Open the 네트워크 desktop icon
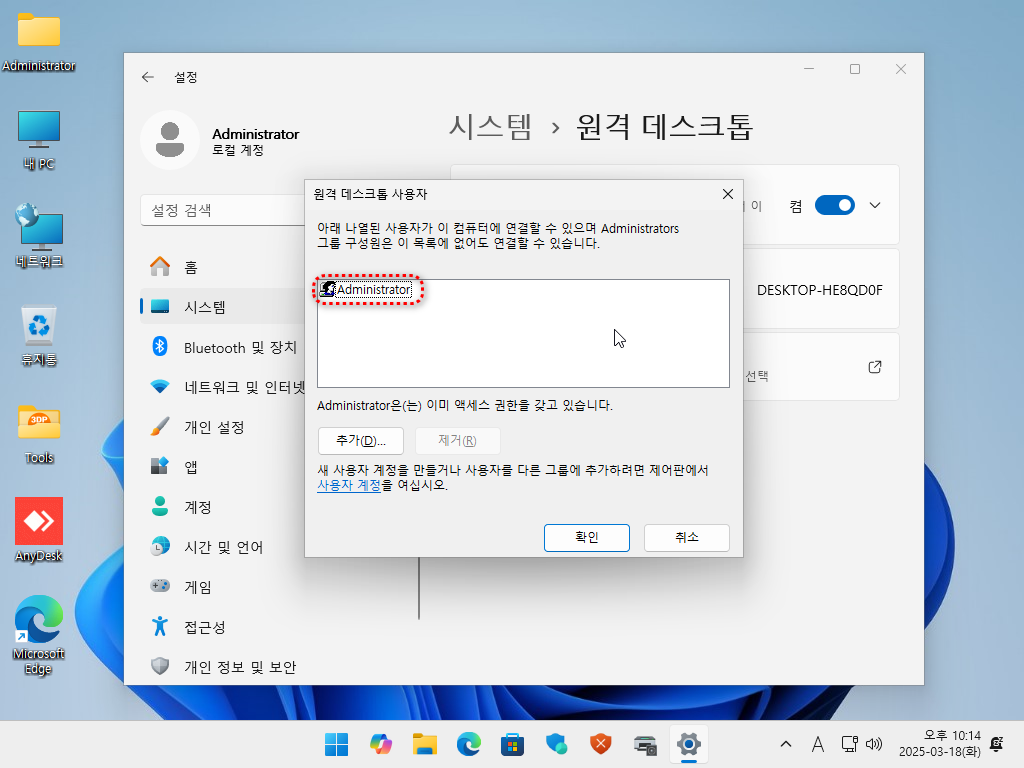 [39, 236]
